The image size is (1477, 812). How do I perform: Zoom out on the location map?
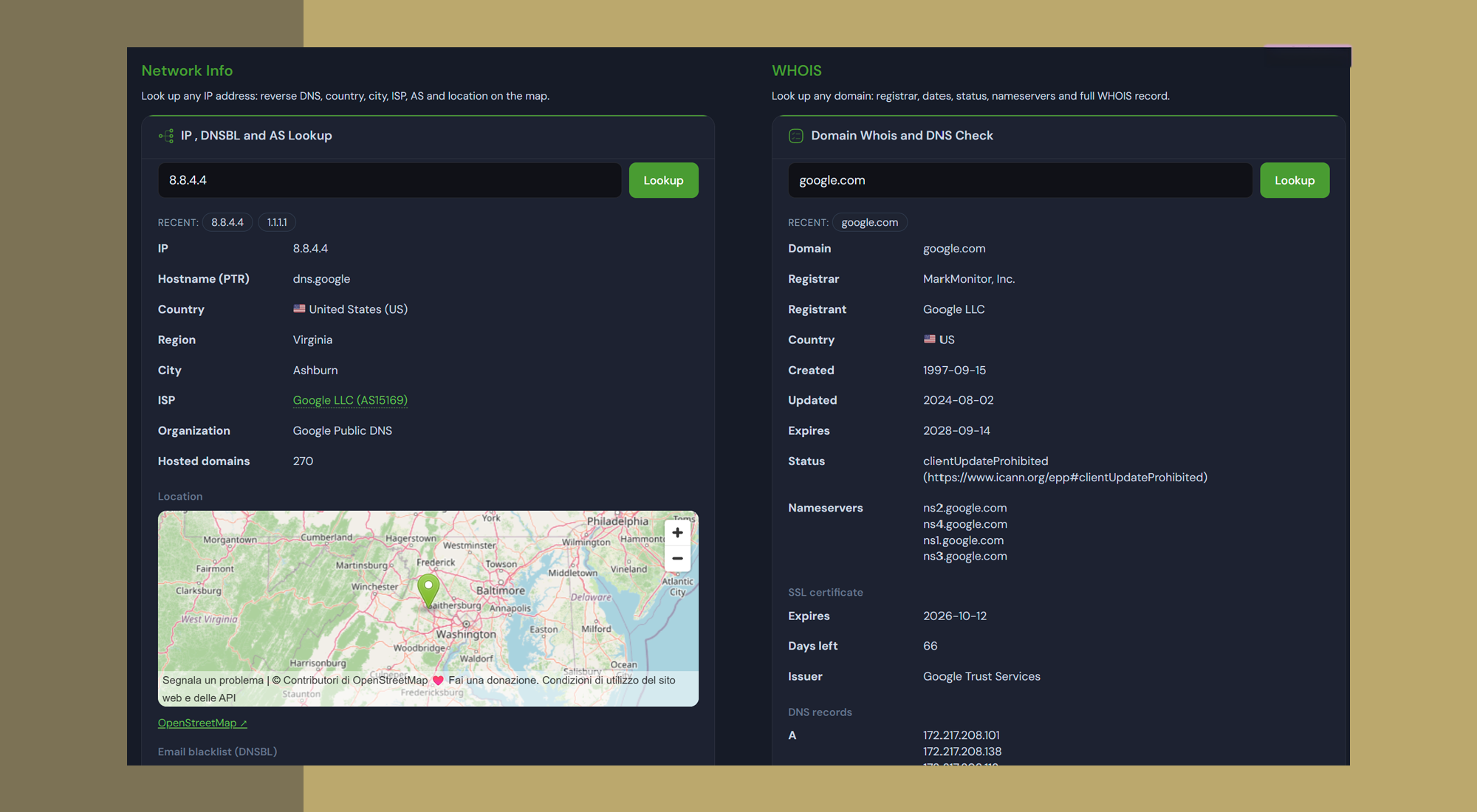point(677,558)
